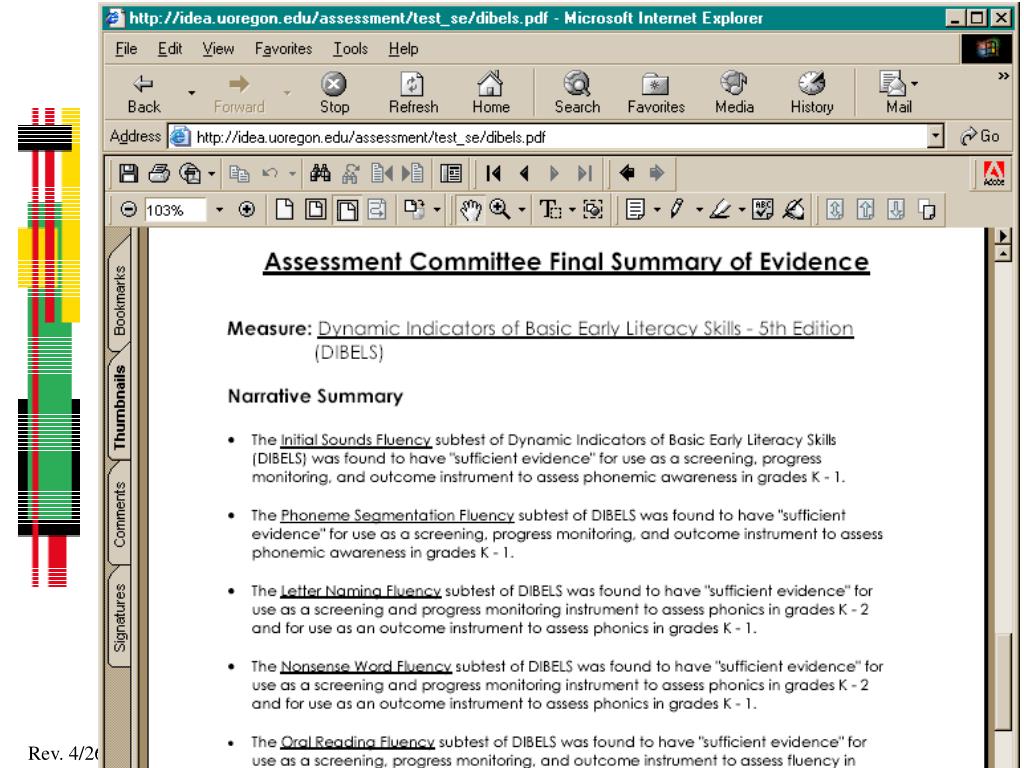The width and height of the screenshot is (1024, 768).
Task: Click the document scrollbar up arrow
Action: point(1002,253)
